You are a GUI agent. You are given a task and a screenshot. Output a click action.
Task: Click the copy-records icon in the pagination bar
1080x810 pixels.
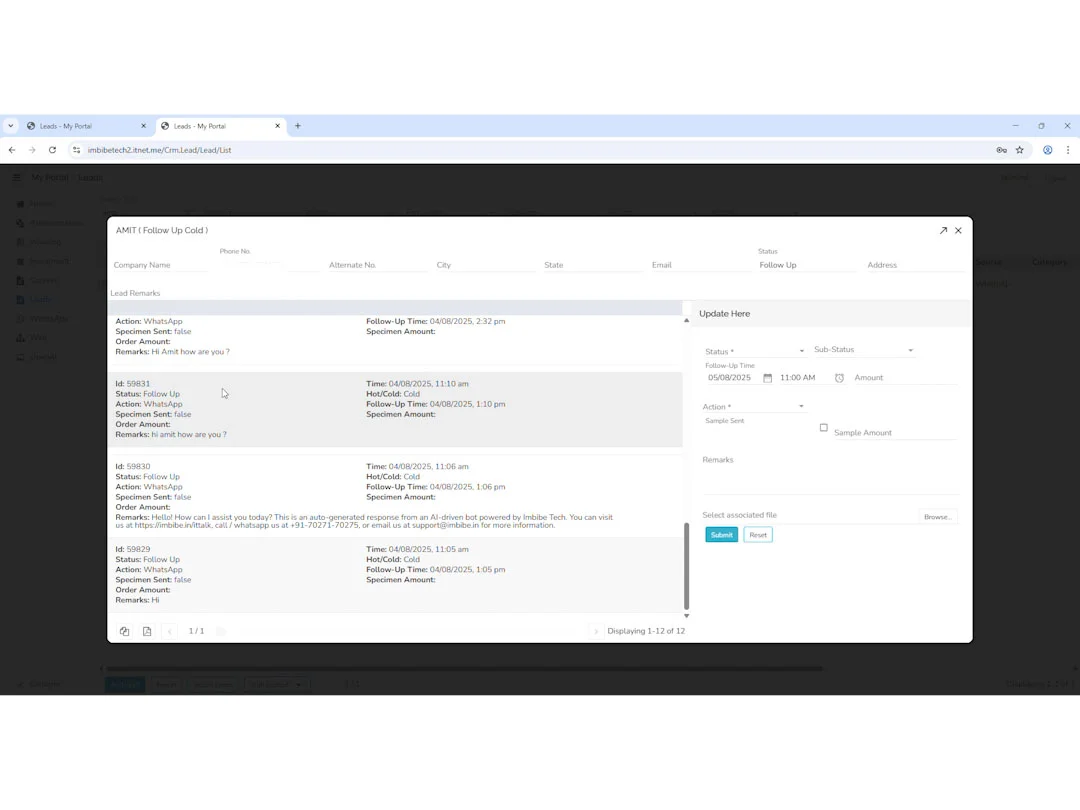[124, 631]
